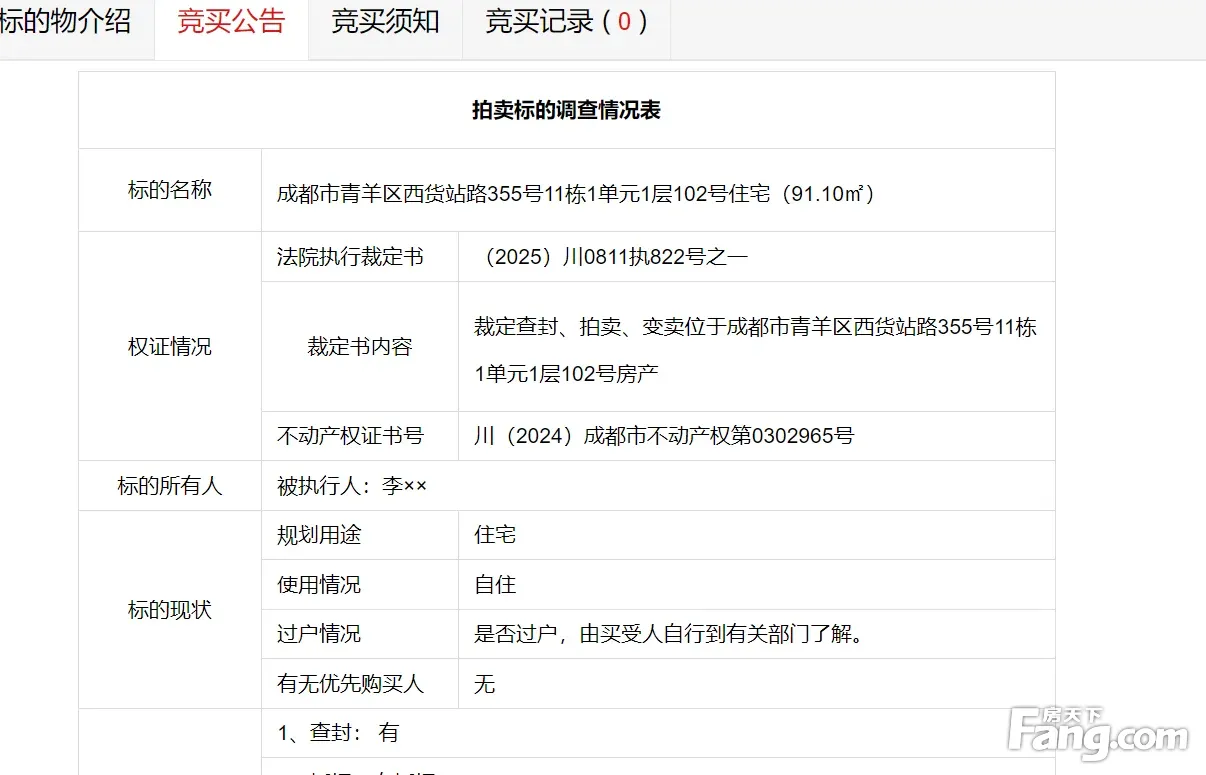Click the 权证情况 section label
This screenshot has height=775, width=1206.
(x=169, y=347)
